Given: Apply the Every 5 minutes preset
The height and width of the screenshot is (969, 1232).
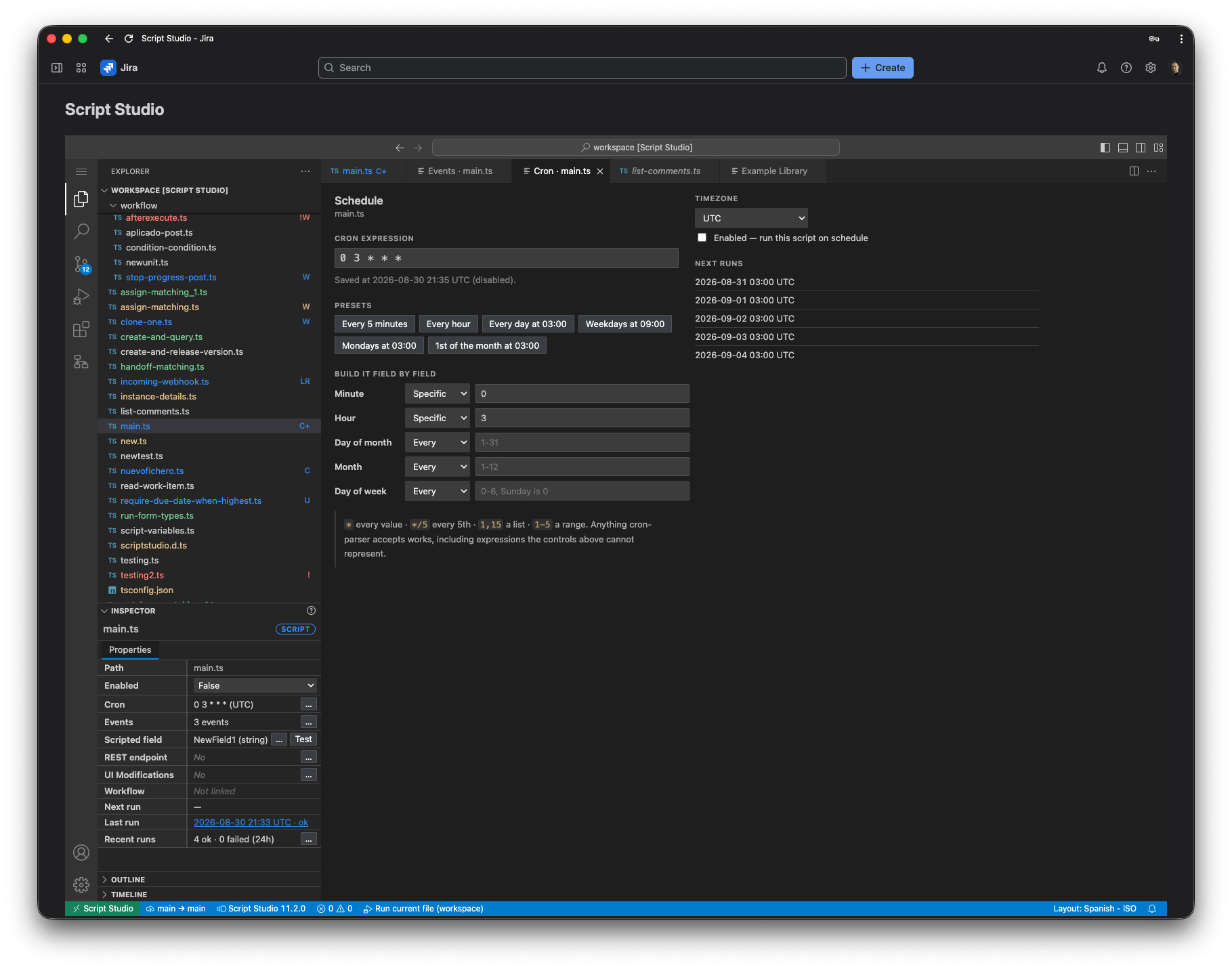Looking at the screenshot, I should point(375,324).
